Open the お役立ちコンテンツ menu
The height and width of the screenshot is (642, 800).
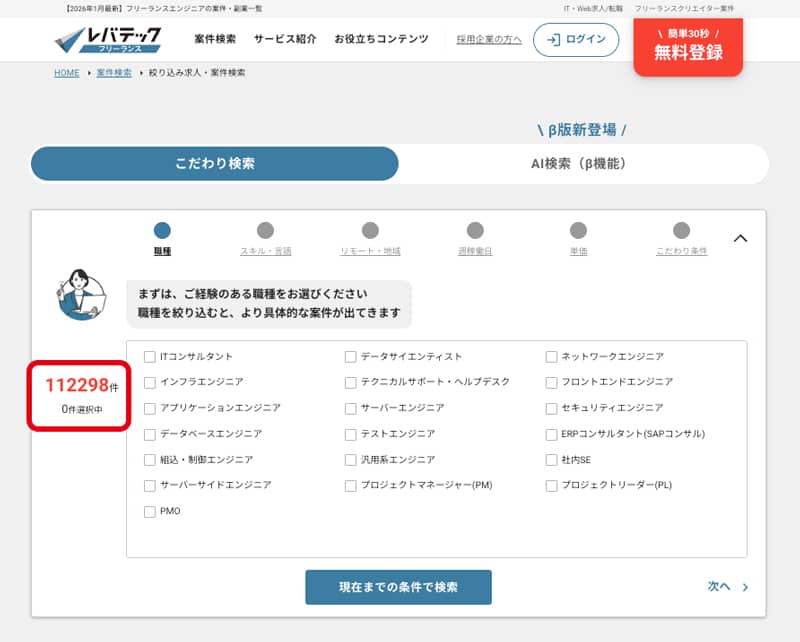381,39
